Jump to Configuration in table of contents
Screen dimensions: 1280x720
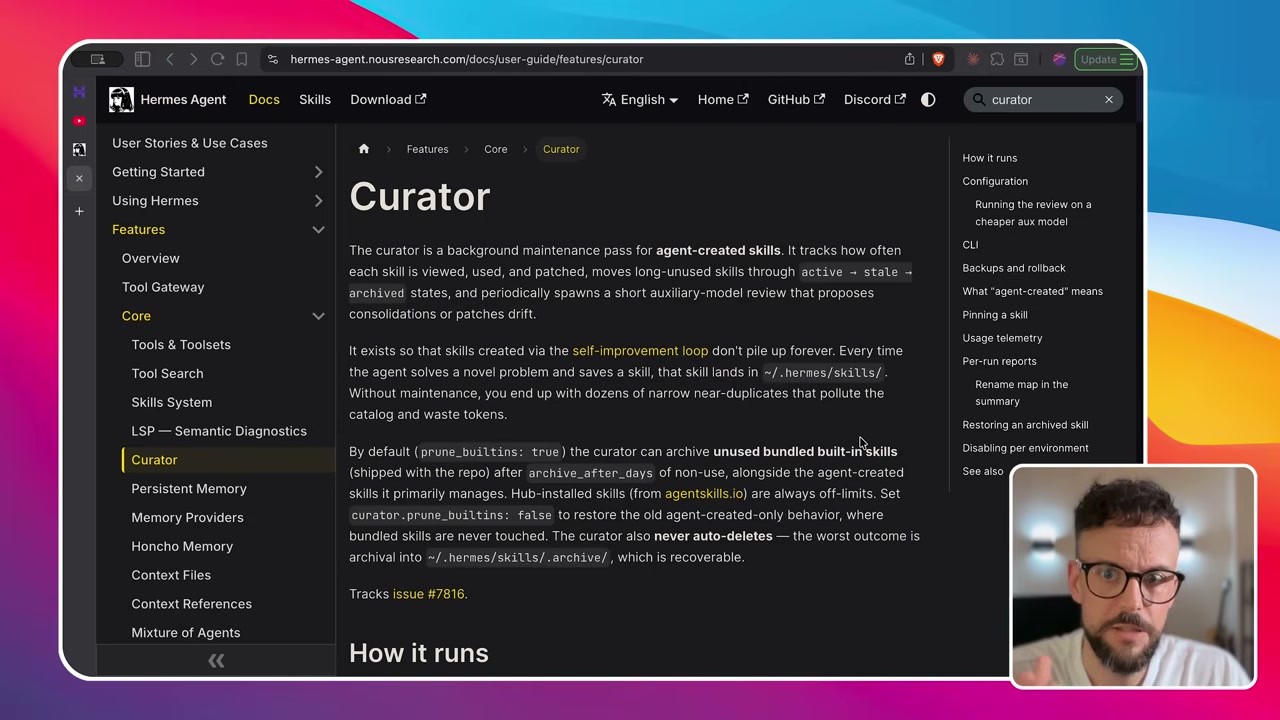click(995, 181)
